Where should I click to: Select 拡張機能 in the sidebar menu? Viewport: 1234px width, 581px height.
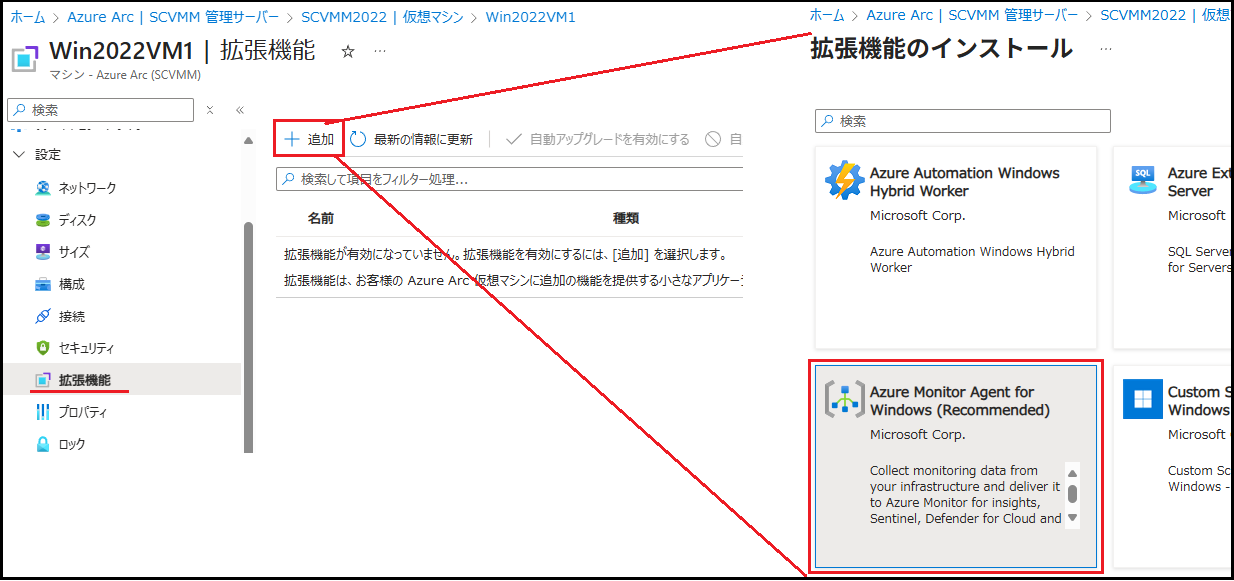click(x=84, y=380)
